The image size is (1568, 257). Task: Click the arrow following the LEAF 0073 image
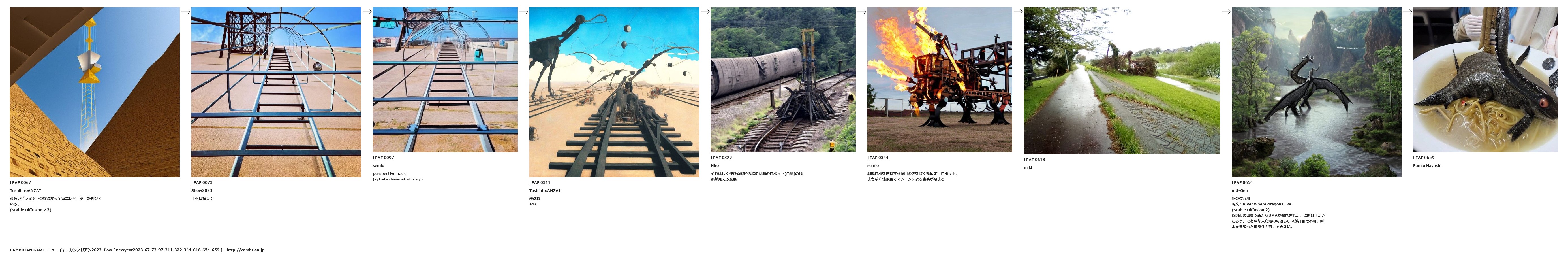pos(367,12)
